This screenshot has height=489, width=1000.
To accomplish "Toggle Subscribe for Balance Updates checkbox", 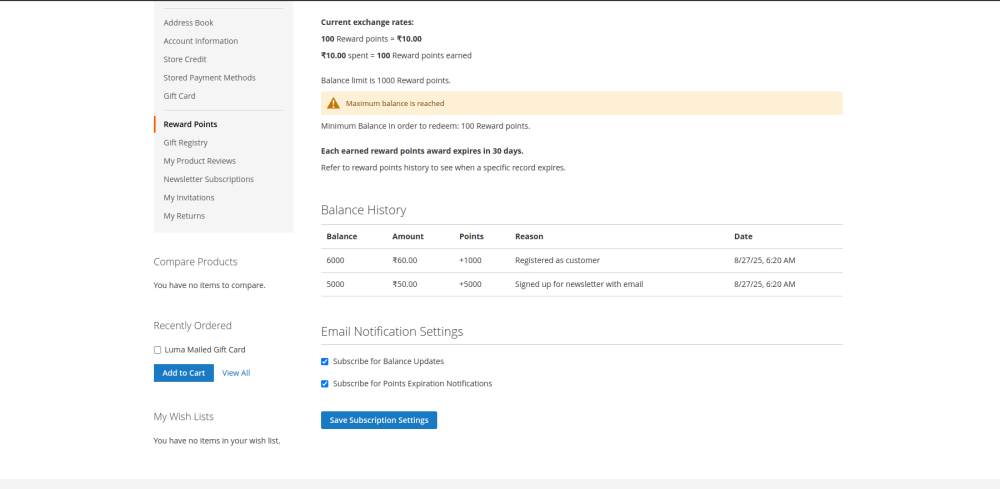I will coord(325,361).
